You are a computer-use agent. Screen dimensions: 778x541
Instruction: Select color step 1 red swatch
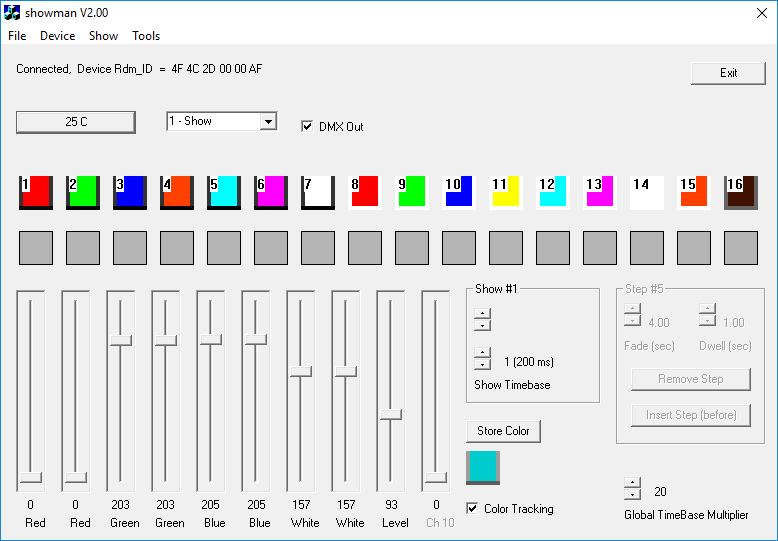[x=36, y=192]
